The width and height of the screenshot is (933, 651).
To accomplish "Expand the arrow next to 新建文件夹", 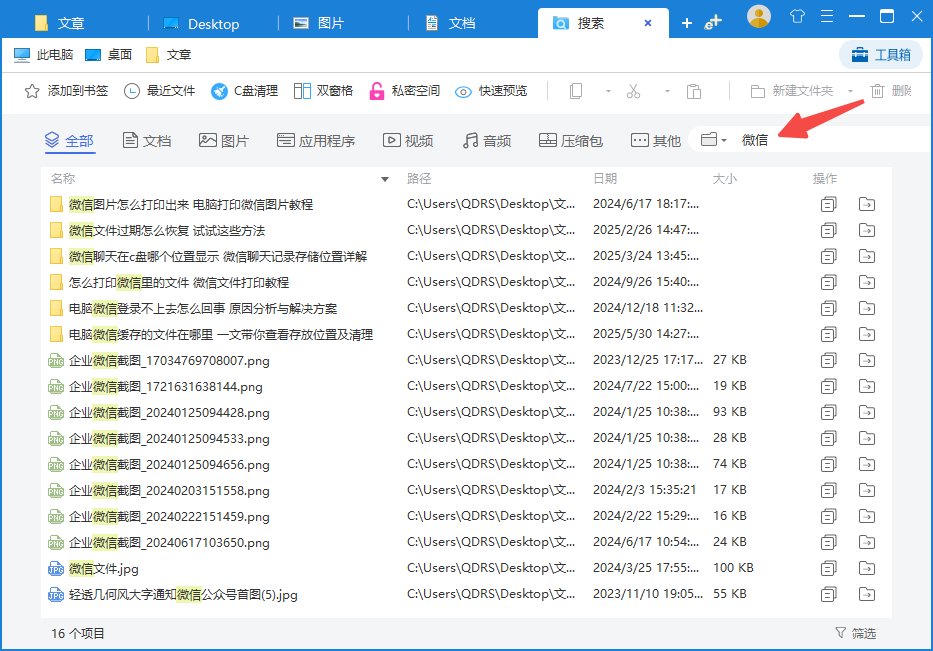I will click(851, 91).
